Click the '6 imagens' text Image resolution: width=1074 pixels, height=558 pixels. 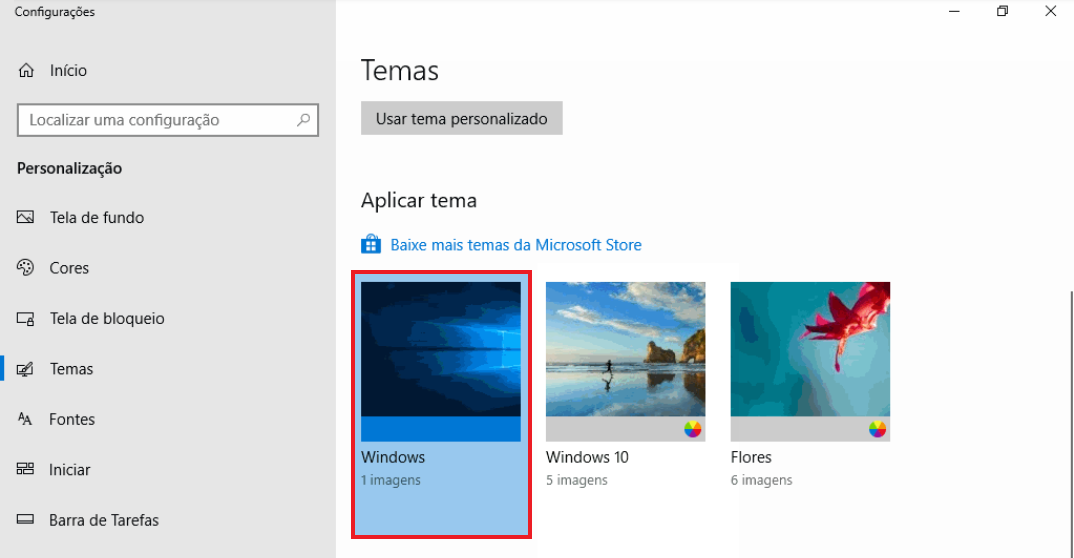point(762,481)
